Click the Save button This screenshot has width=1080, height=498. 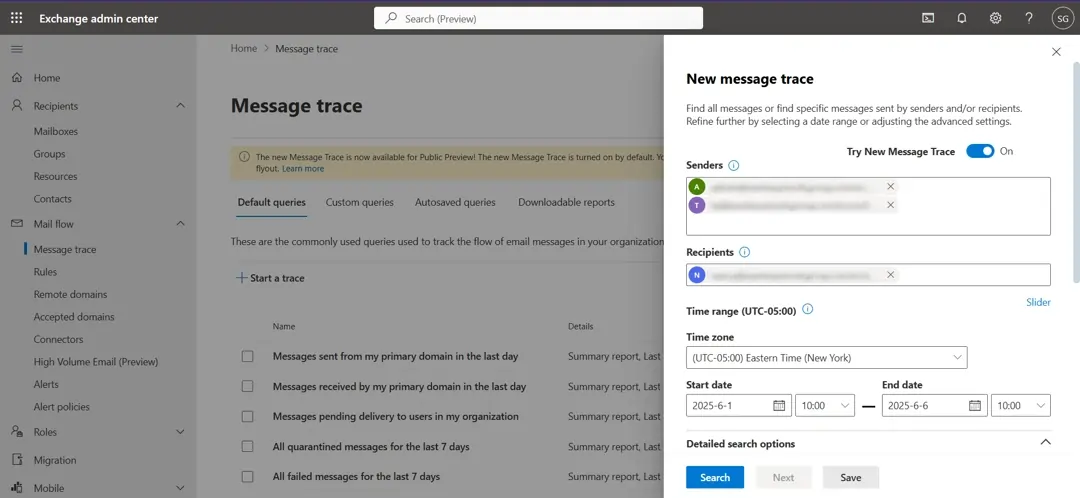[851, 477]
